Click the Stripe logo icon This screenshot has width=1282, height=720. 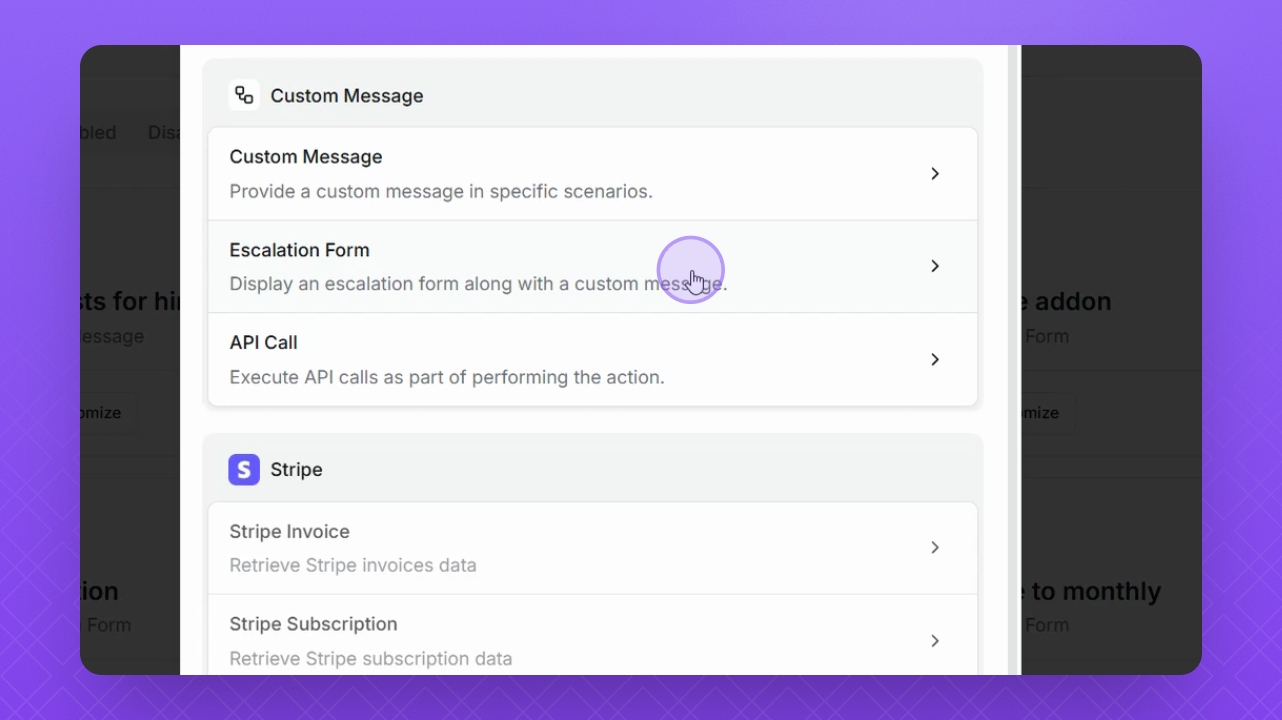click(244, 469)
